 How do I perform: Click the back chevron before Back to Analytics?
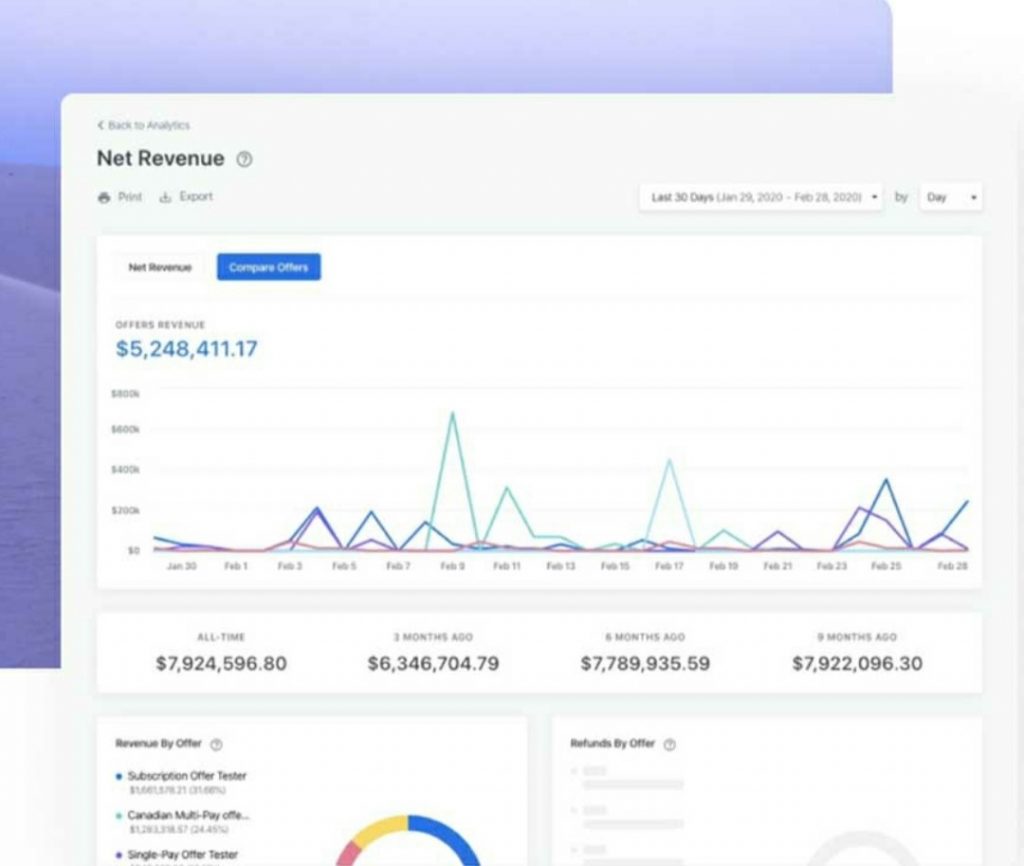click(x=100, y=125)
